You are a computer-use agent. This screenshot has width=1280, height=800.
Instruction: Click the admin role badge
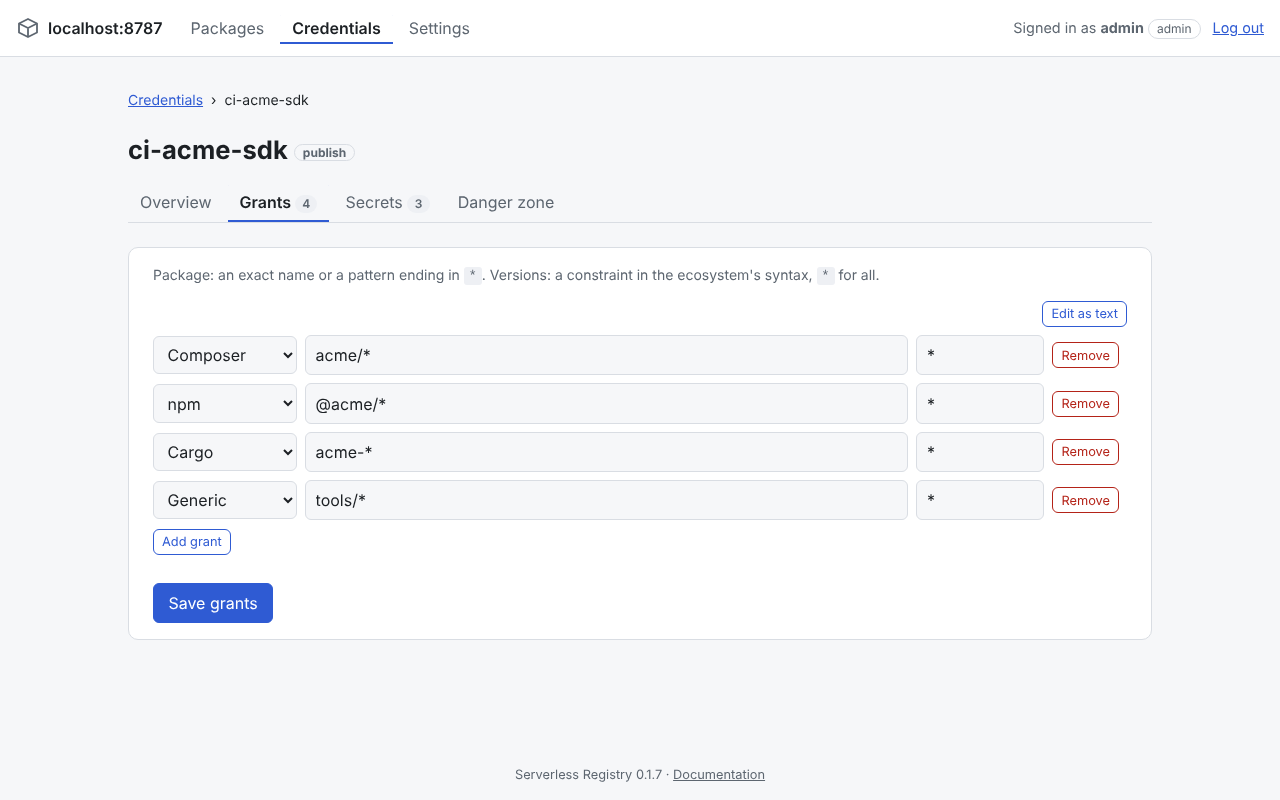(x=1174, y=29)
